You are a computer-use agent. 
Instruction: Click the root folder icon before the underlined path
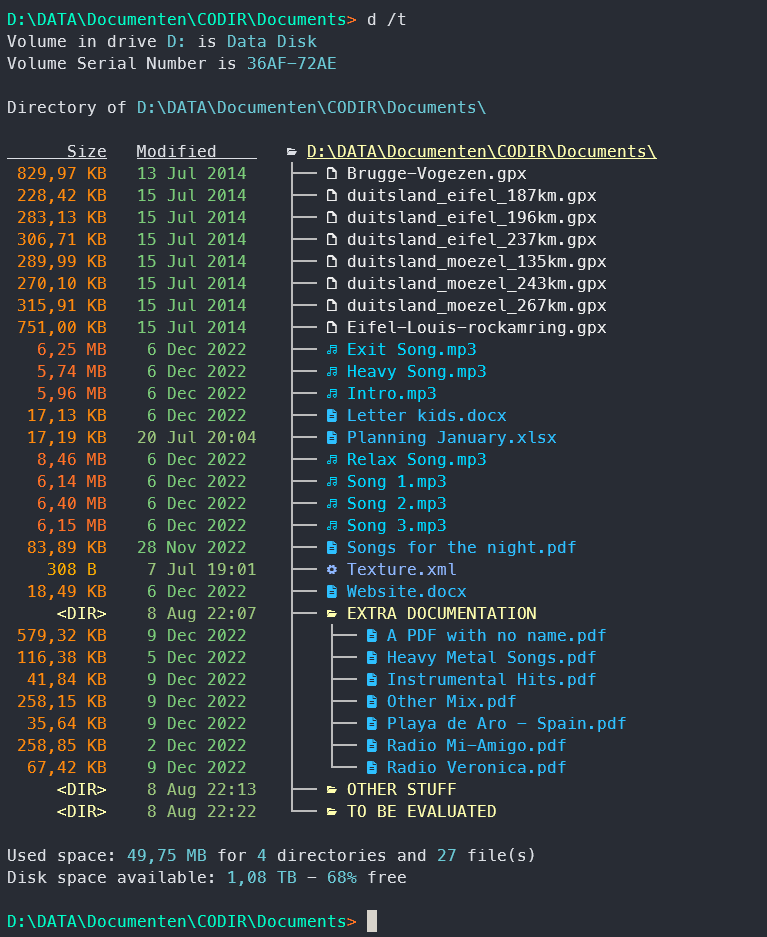coord(292,152)
